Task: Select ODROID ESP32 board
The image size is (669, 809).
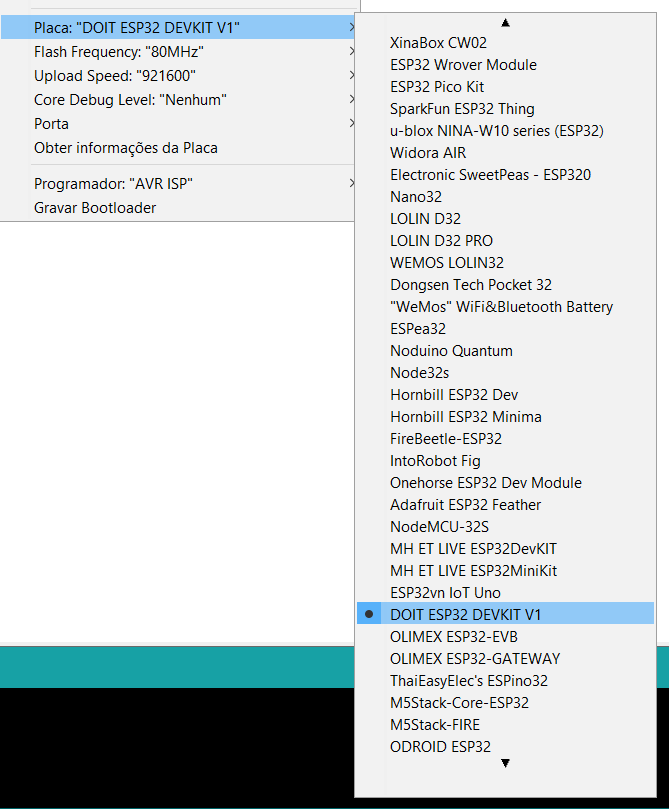Action: 505,747
